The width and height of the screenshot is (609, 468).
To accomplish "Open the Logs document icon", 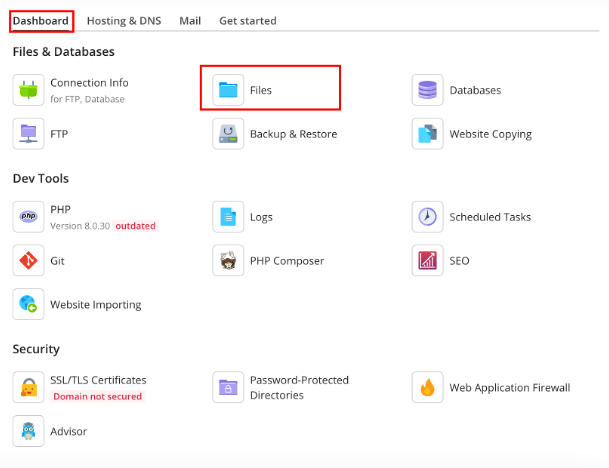I will (x=228, y=217).
